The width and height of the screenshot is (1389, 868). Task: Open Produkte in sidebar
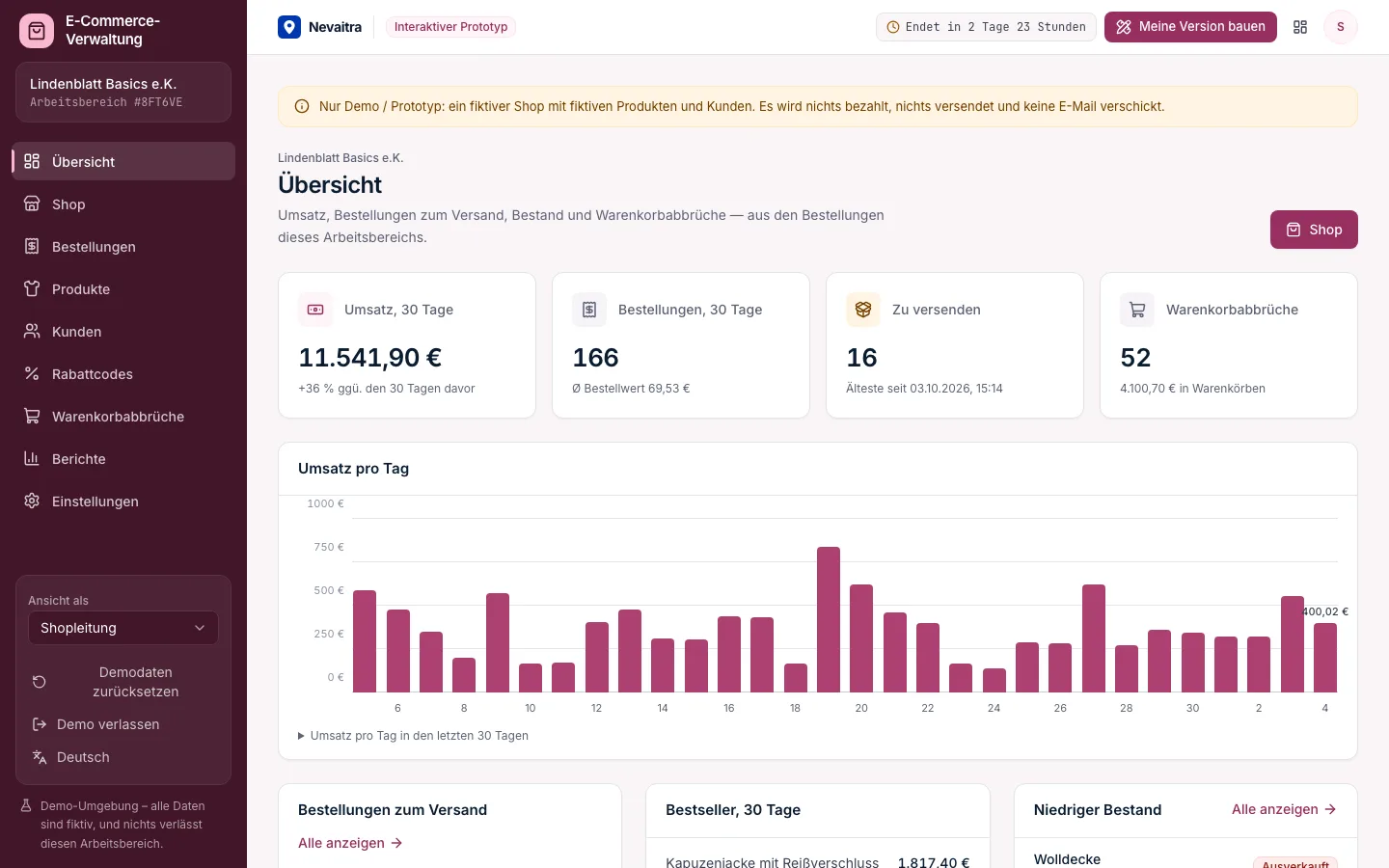tap(123, 288)
